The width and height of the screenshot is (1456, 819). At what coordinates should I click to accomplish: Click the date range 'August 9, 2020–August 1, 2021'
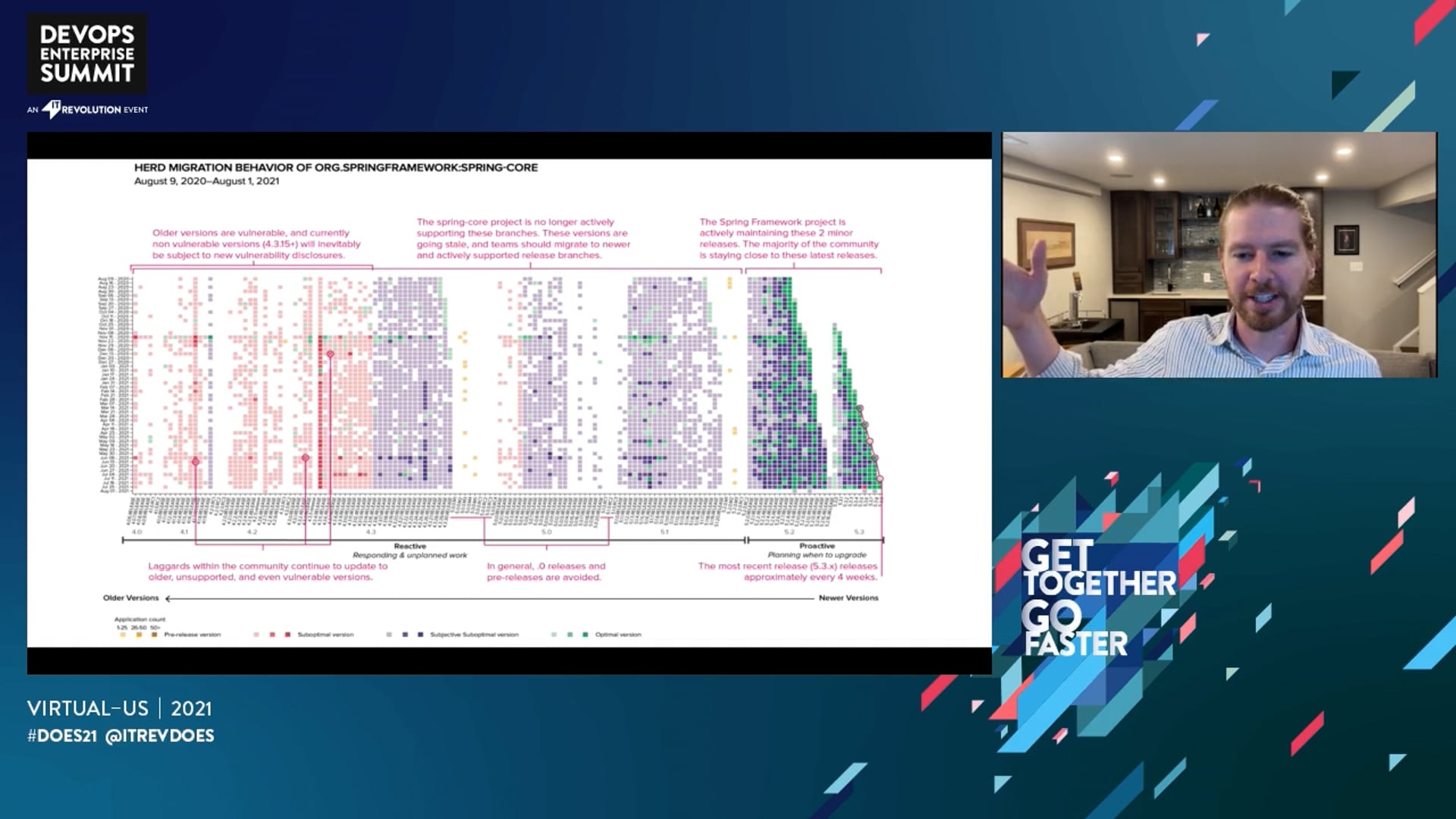point(206,181)
